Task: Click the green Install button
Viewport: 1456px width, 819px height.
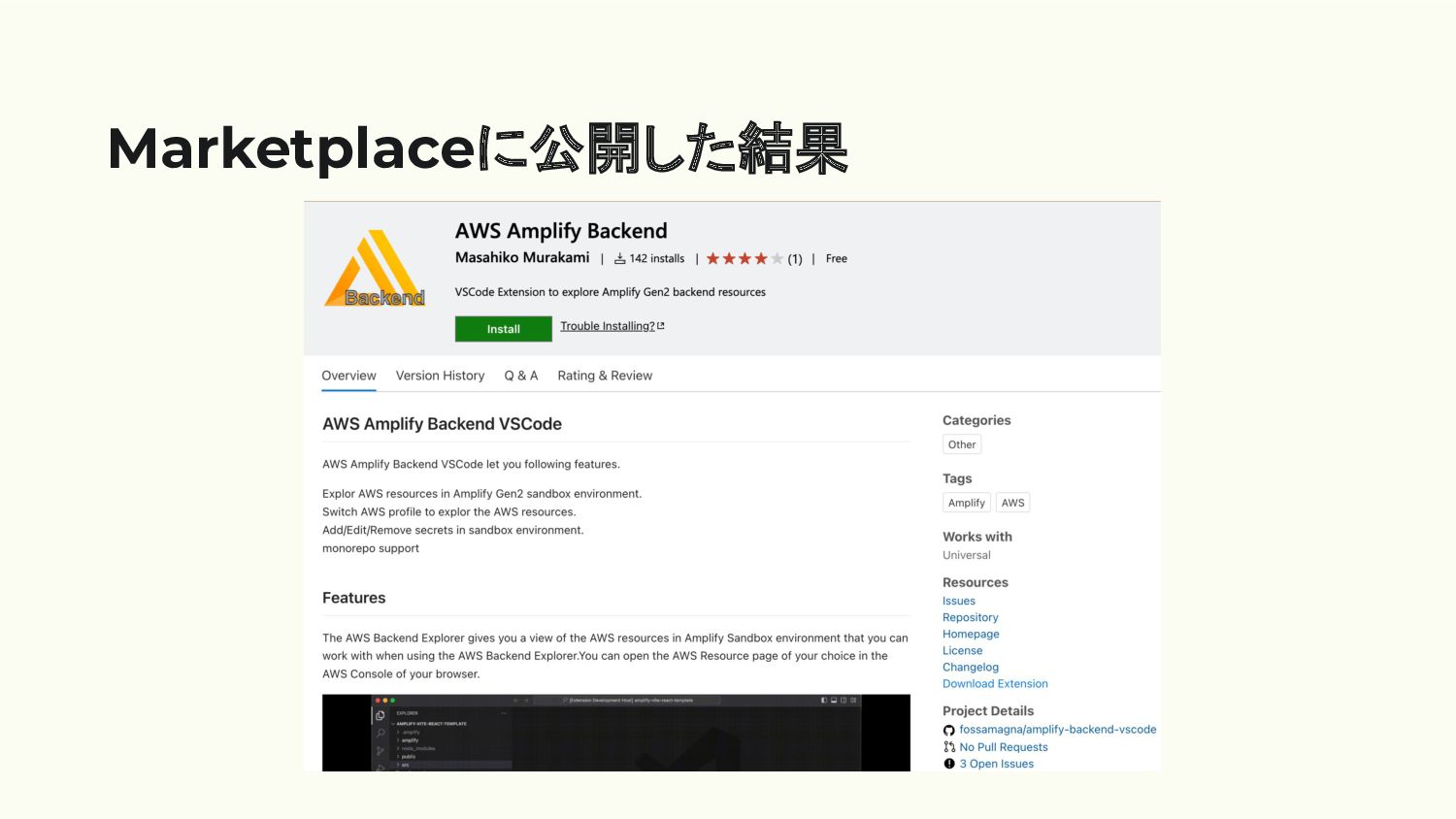Action: 504,329
